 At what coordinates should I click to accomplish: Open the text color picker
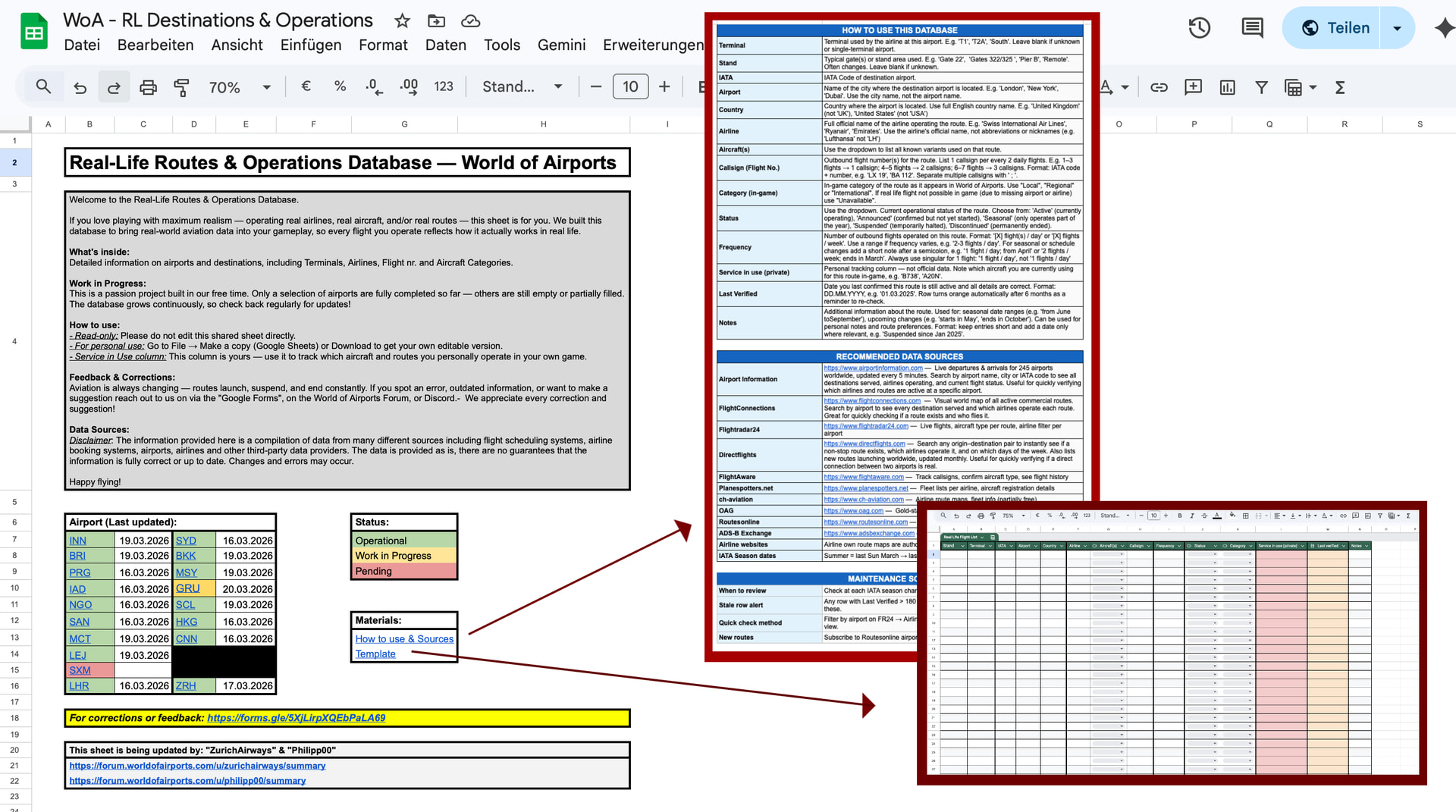coord(1106,87)
